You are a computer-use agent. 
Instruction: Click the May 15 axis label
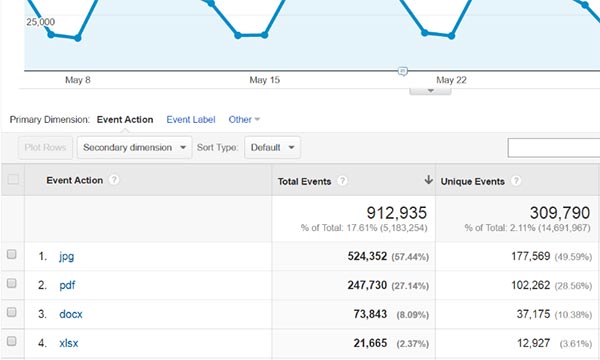coord(264,80)
